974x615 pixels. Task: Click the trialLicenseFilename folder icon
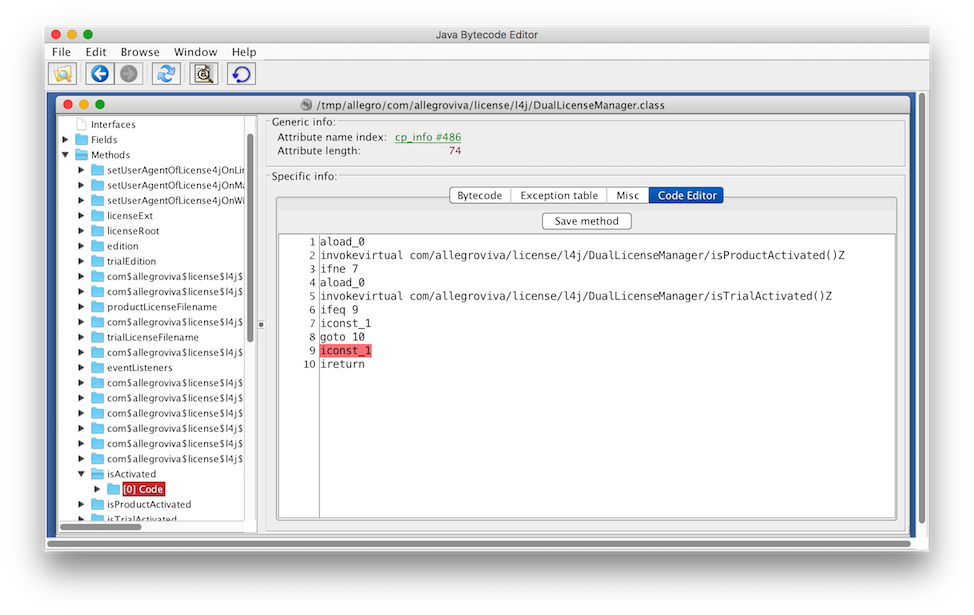(x=98, y=337)
